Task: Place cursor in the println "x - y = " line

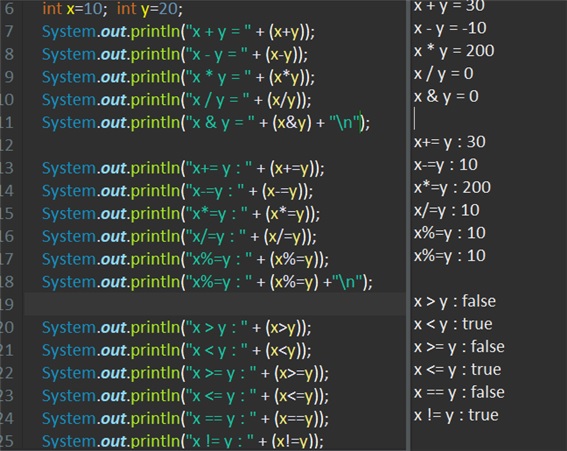Action: [175, 55]
